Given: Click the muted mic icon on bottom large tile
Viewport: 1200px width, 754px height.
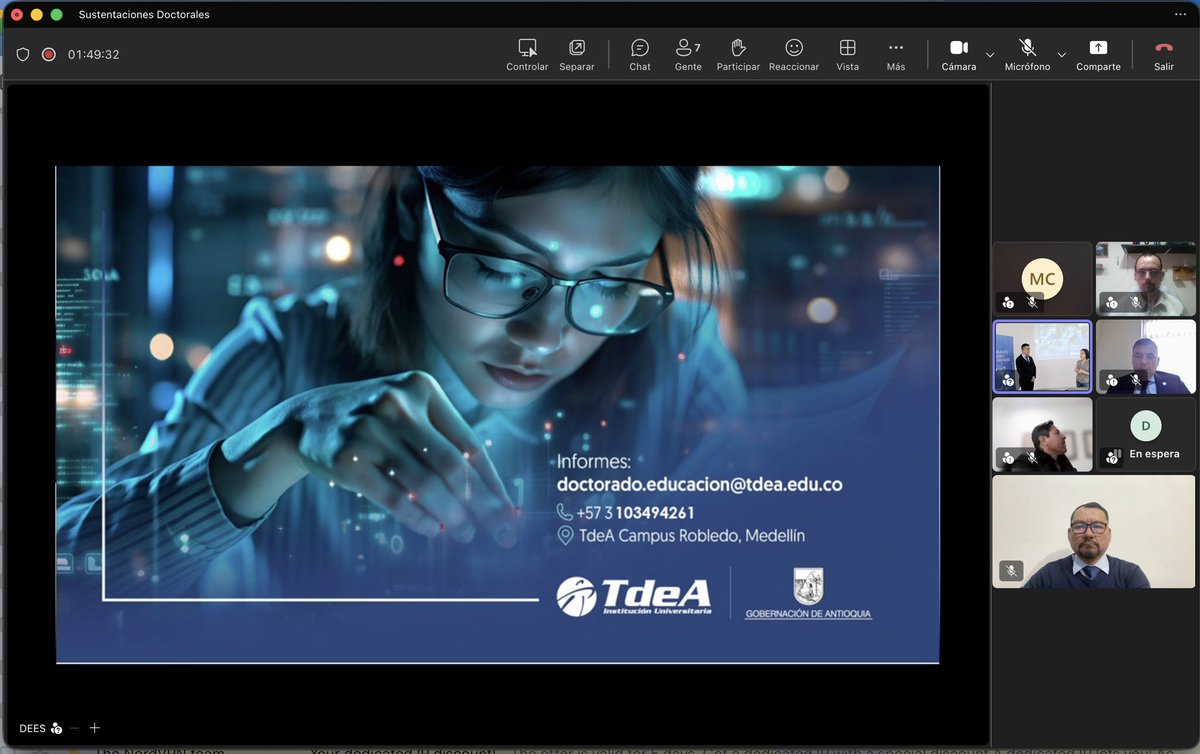Looking at the screenshot, I should [1011, 571].
